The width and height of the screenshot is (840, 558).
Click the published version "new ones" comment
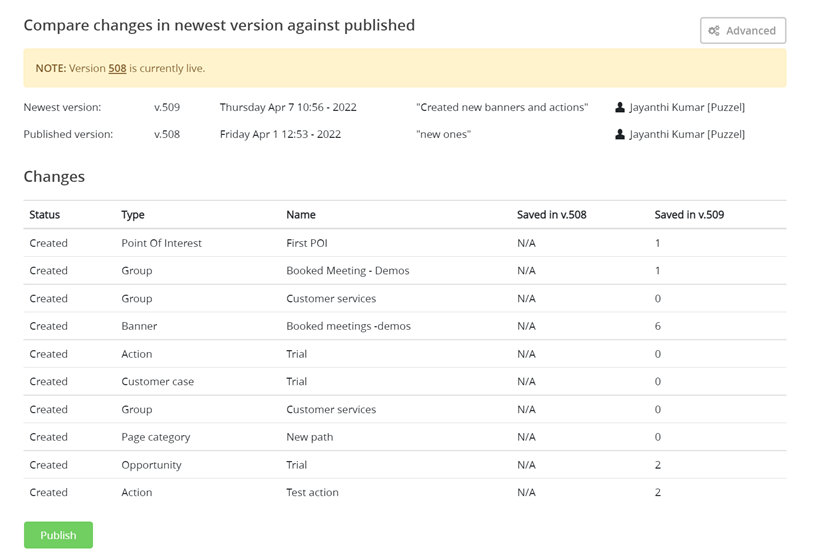(443, 134)
